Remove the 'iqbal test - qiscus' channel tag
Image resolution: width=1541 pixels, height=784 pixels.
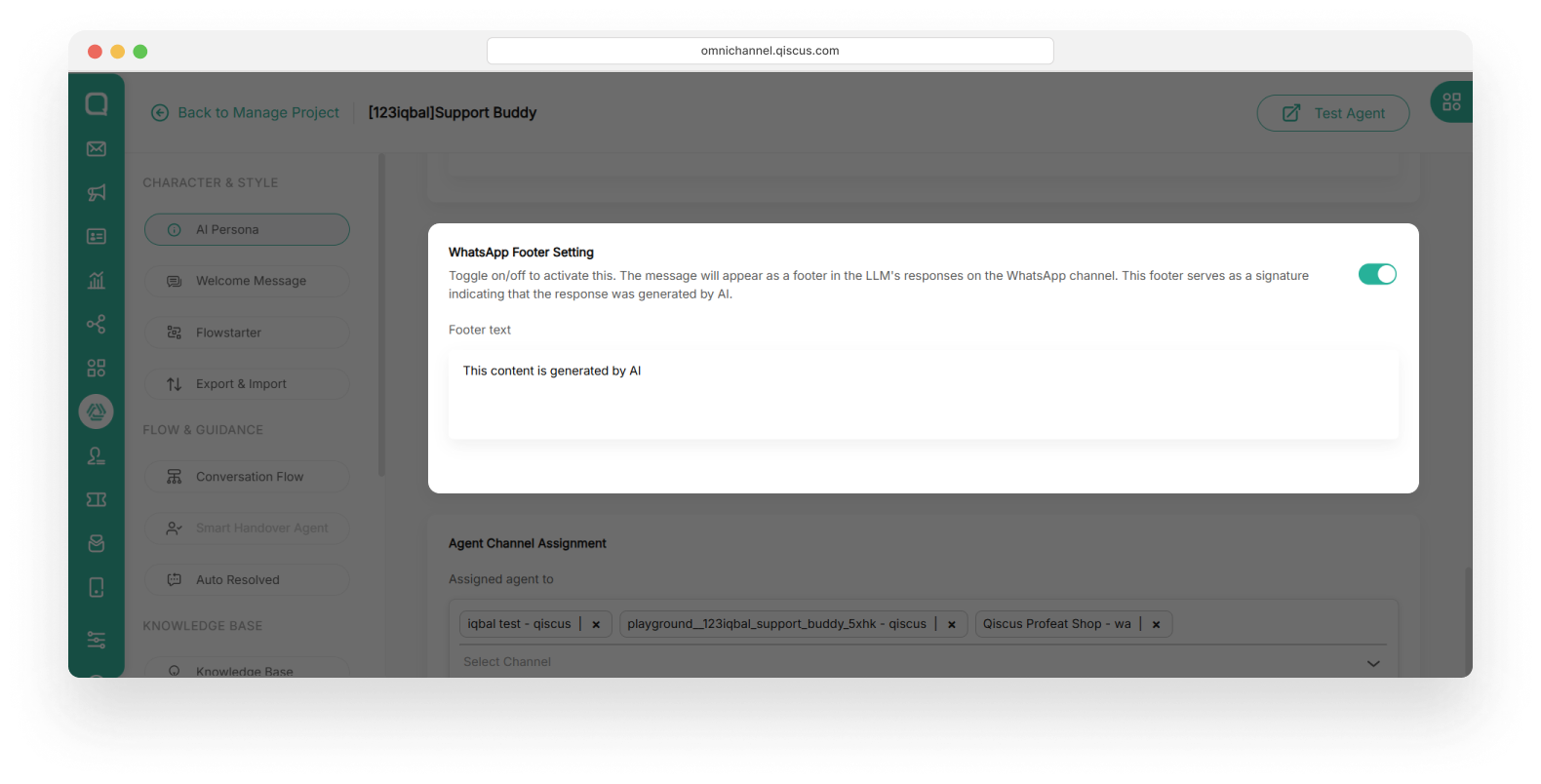596,625
